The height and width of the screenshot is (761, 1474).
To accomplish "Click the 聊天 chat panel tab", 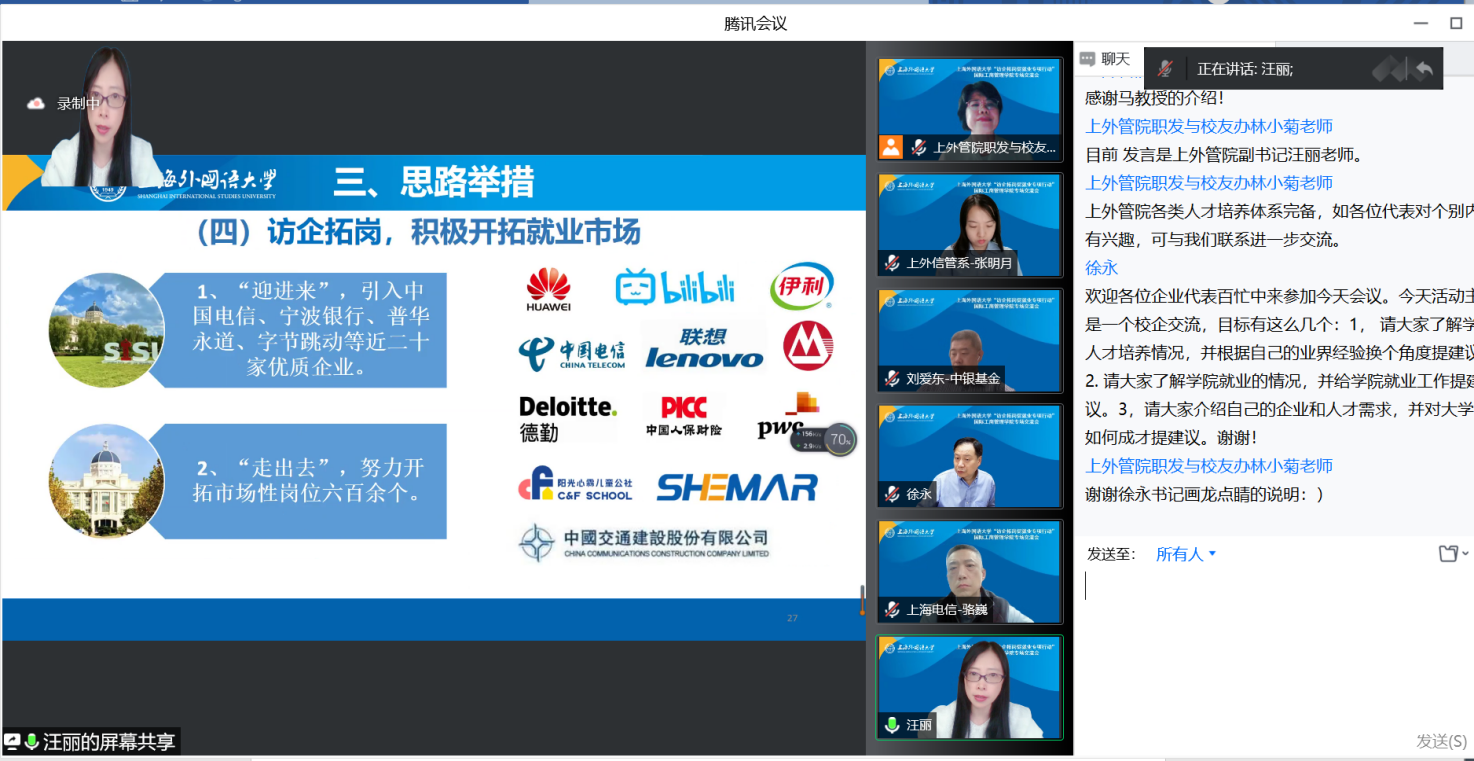I will (x=1115, y=59).
